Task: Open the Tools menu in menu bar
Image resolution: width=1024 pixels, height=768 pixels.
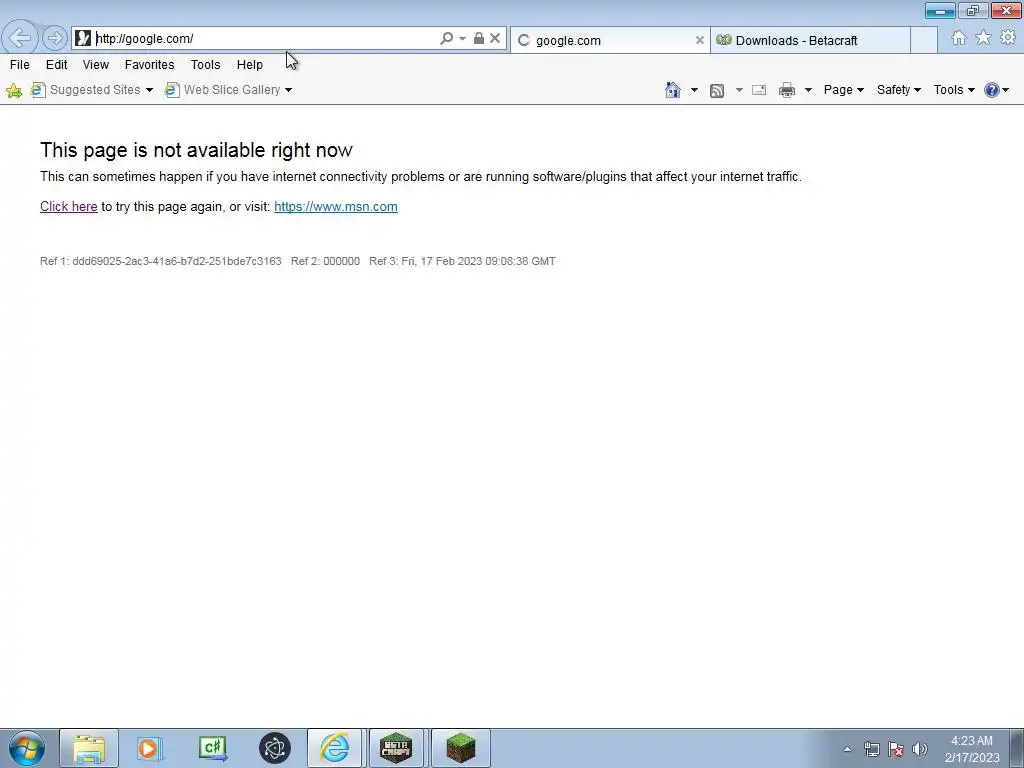Action: (205, 65)
